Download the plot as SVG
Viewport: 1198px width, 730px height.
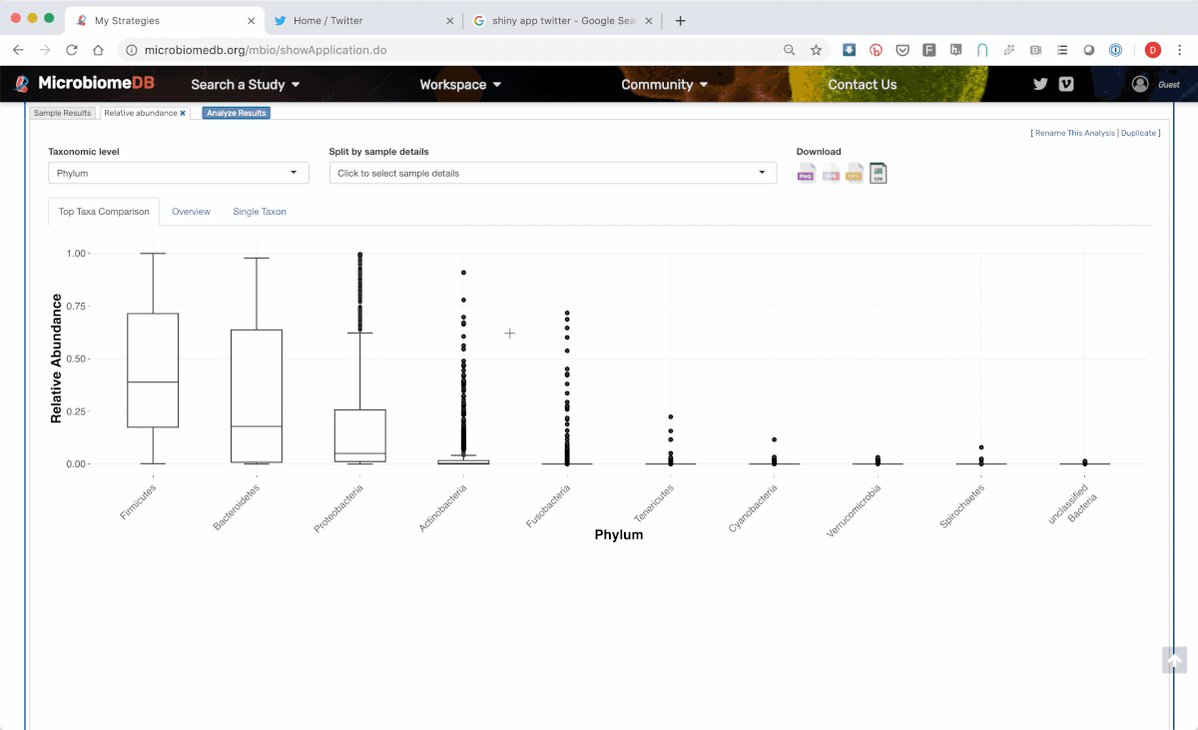click(831, 174)
